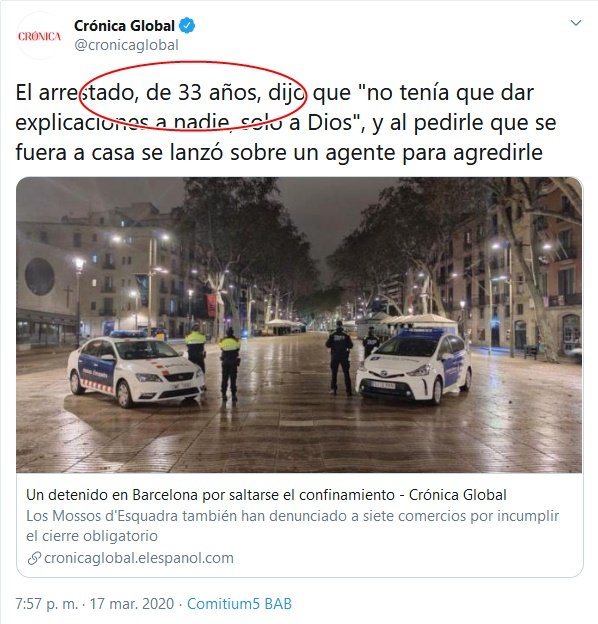Open the tweet options chevron menu
Screen dimensions: 598x624
pos(576,23)
